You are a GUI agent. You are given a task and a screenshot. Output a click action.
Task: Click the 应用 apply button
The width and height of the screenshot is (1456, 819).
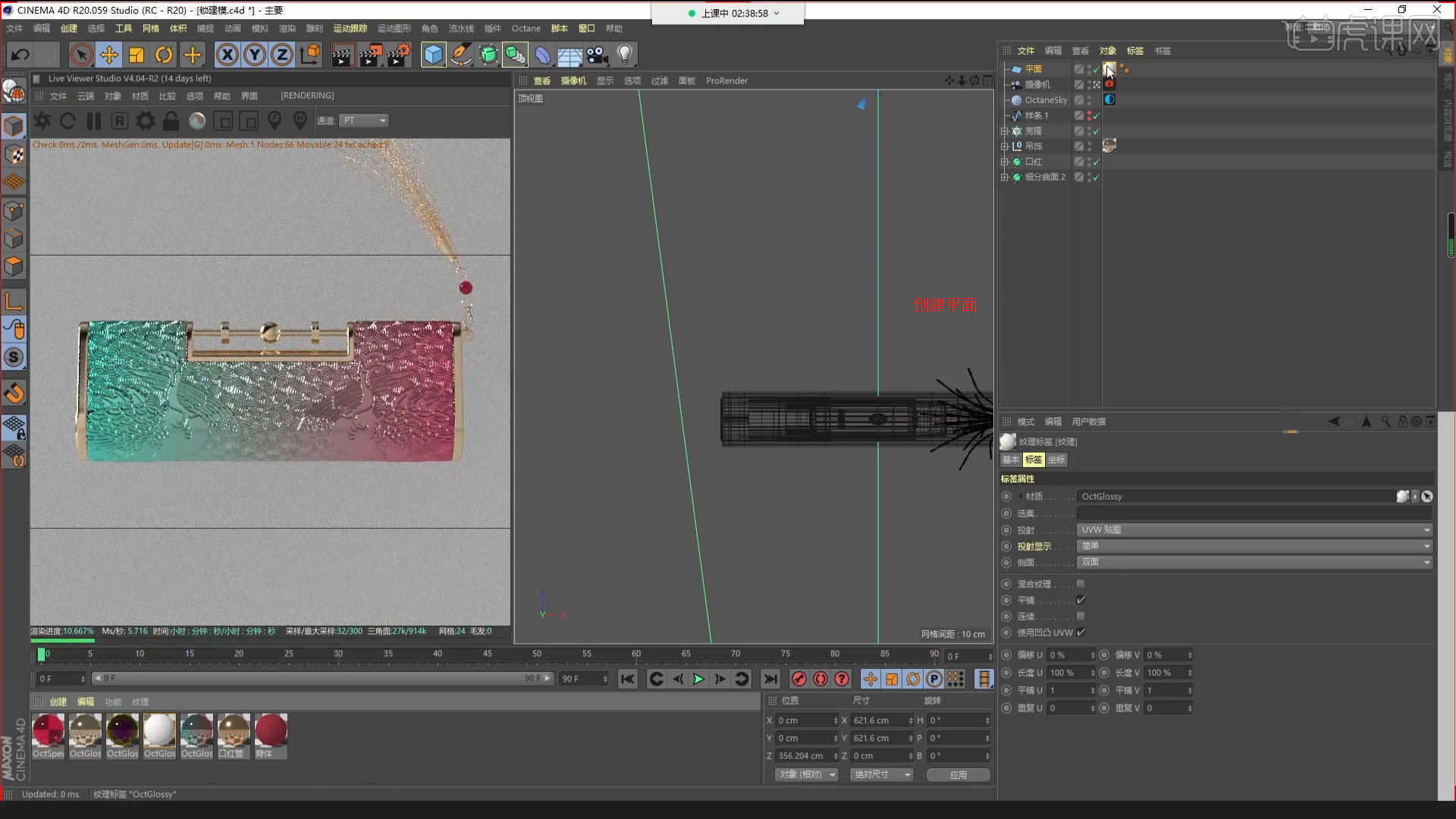click(x=959, y=774)
